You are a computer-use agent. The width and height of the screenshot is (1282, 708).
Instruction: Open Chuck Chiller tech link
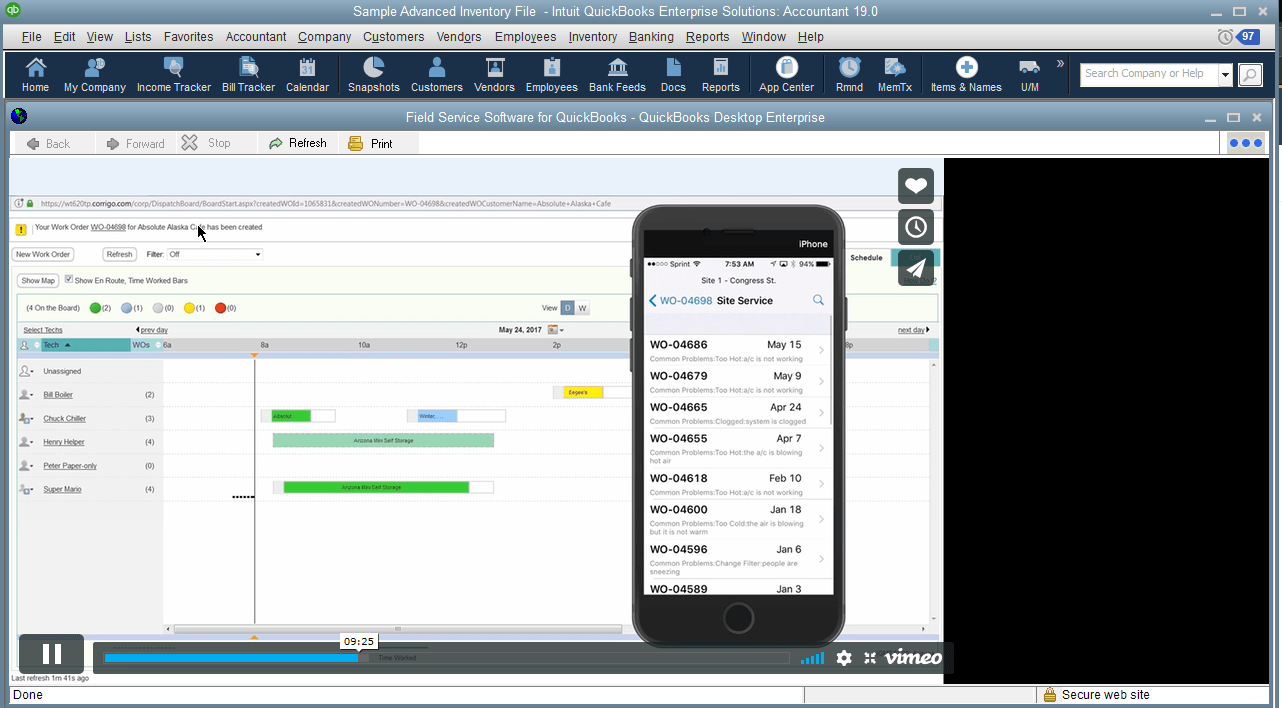point(65,418)
